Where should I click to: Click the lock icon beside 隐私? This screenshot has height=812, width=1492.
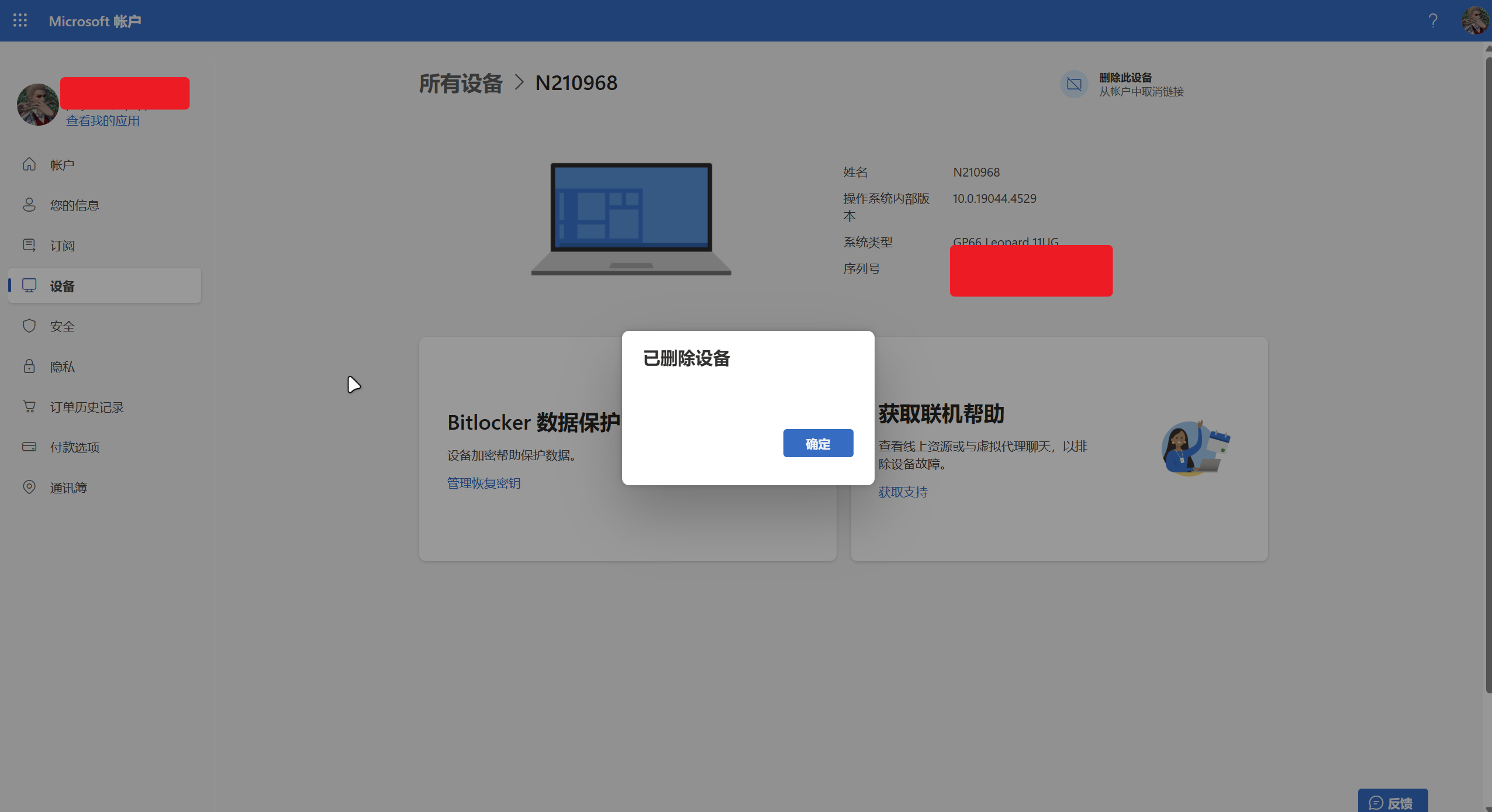[29, 366]
